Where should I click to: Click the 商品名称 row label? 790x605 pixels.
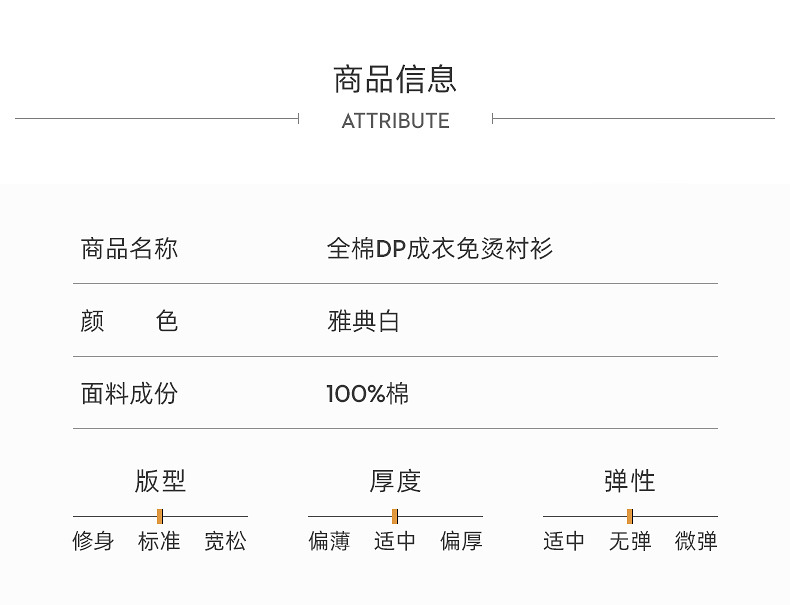[129, 248]
